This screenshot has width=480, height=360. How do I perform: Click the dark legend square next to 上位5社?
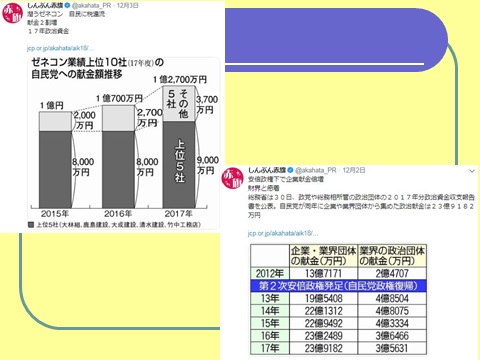(x=31, y=225)
